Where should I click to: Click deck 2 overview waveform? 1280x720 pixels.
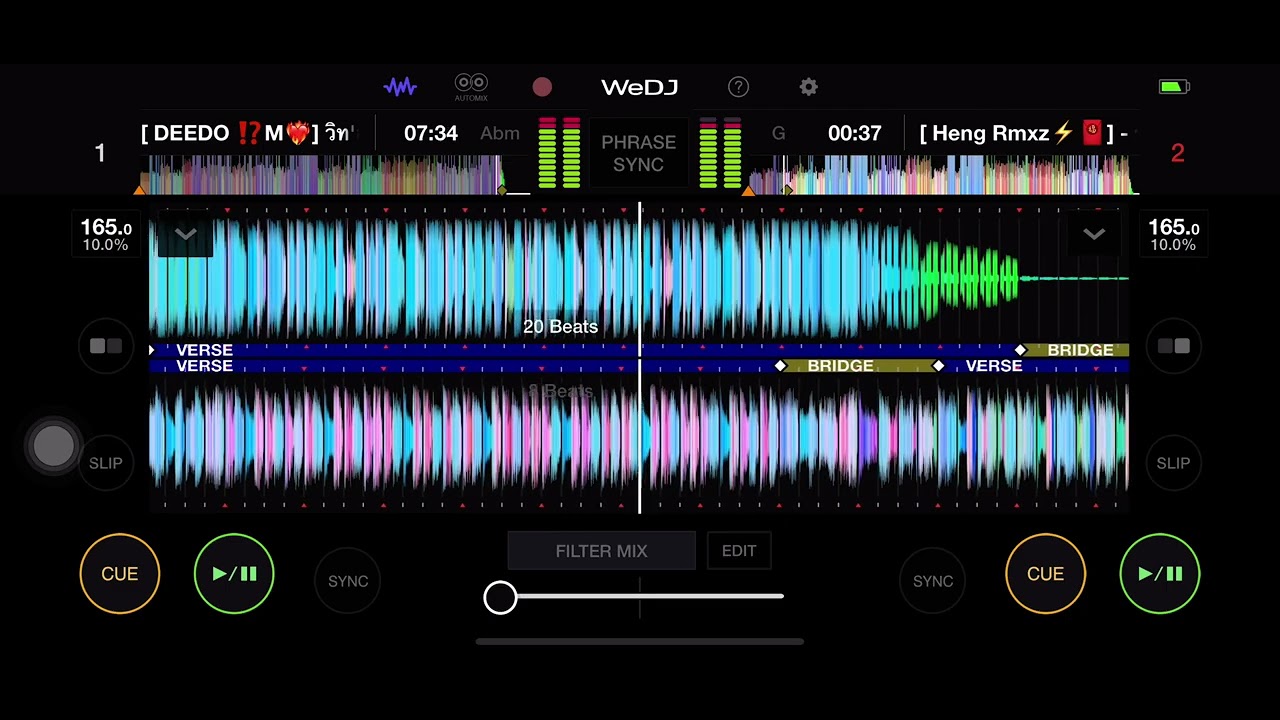coord(944,174)
